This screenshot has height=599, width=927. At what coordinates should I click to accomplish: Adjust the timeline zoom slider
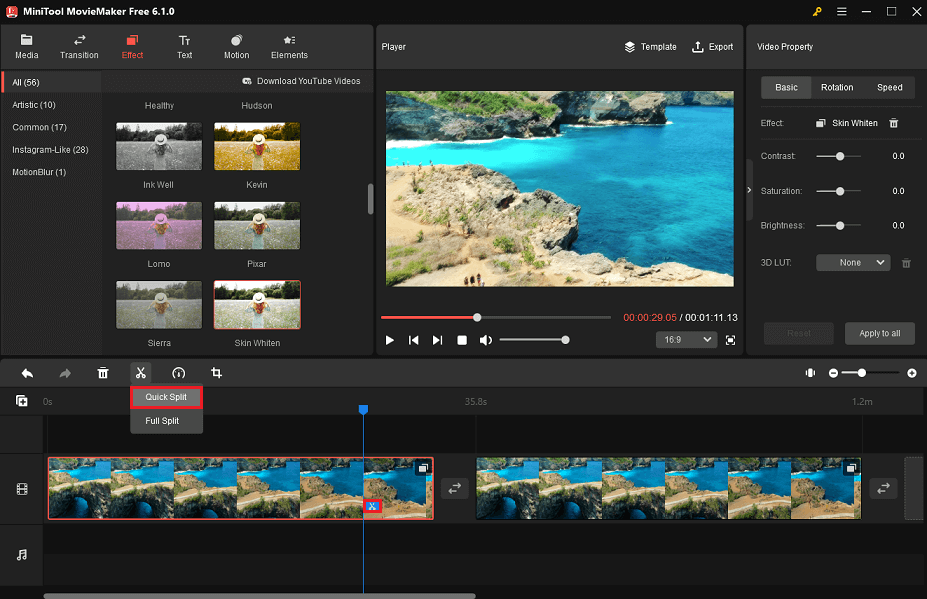coord(872,373)
